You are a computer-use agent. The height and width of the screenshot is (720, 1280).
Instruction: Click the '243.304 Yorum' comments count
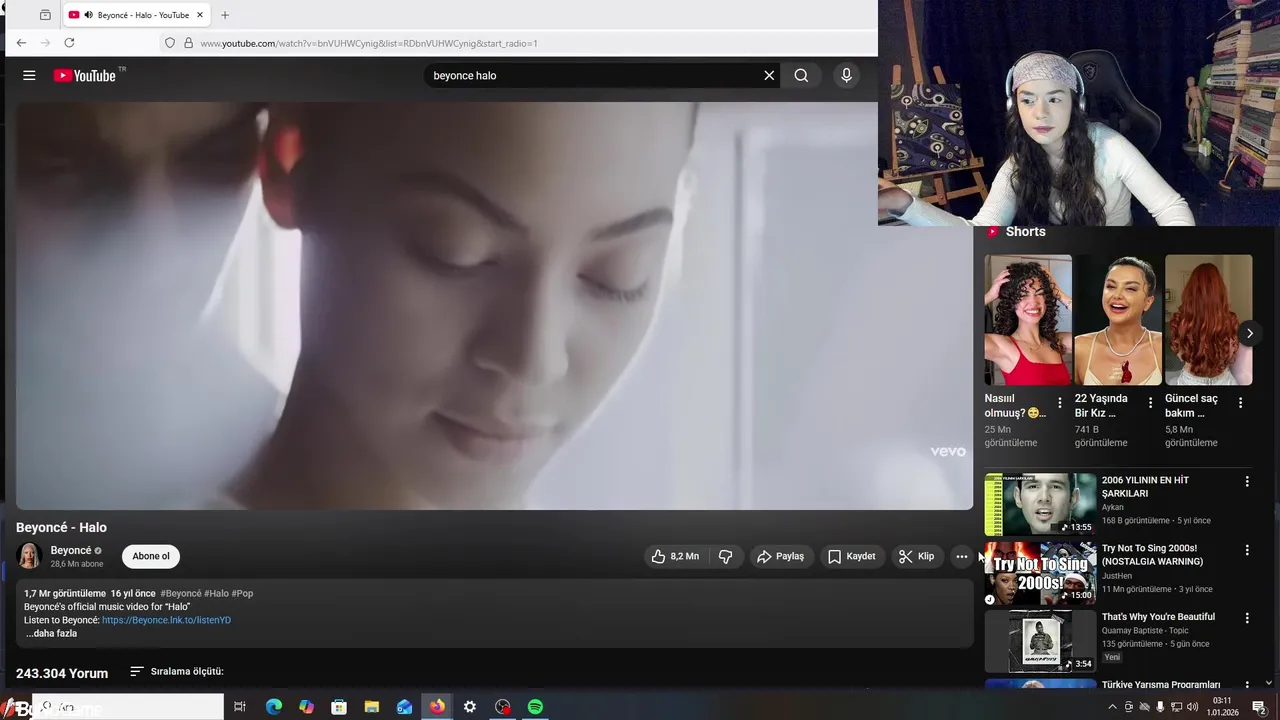click(x=62, y=673)
